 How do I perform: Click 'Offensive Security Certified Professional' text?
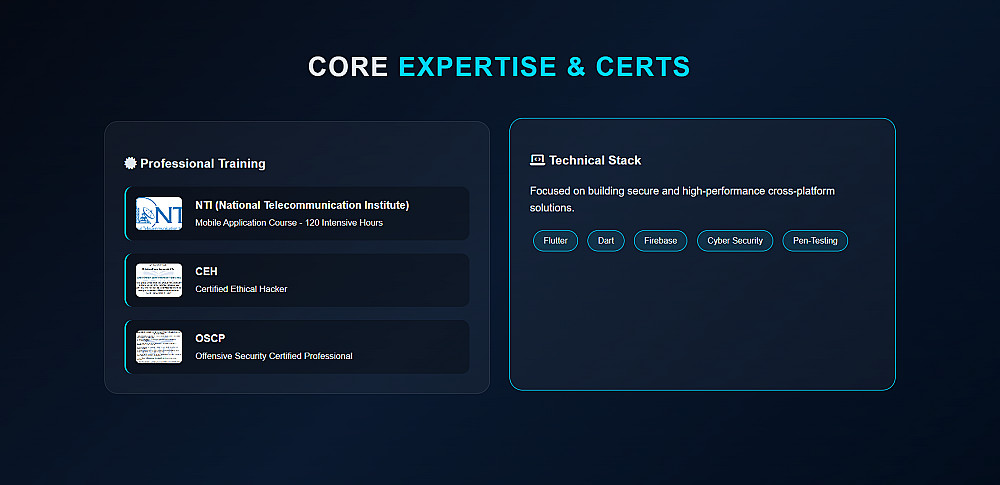tap(274, 355)
